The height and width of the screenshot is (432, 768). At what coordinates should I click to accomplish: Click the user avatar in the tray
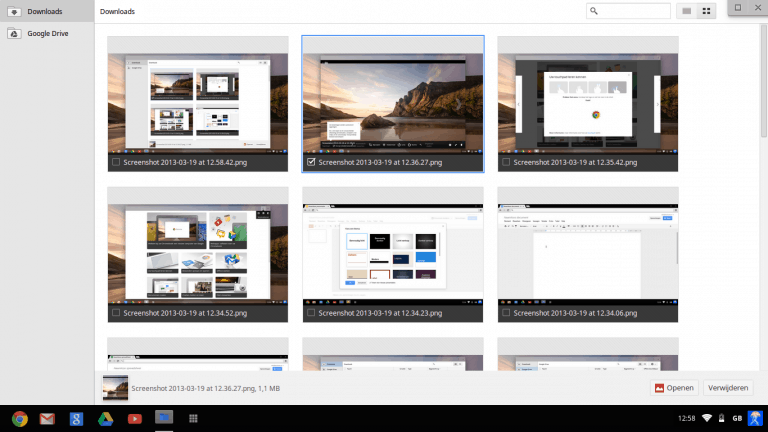point(755,418)
